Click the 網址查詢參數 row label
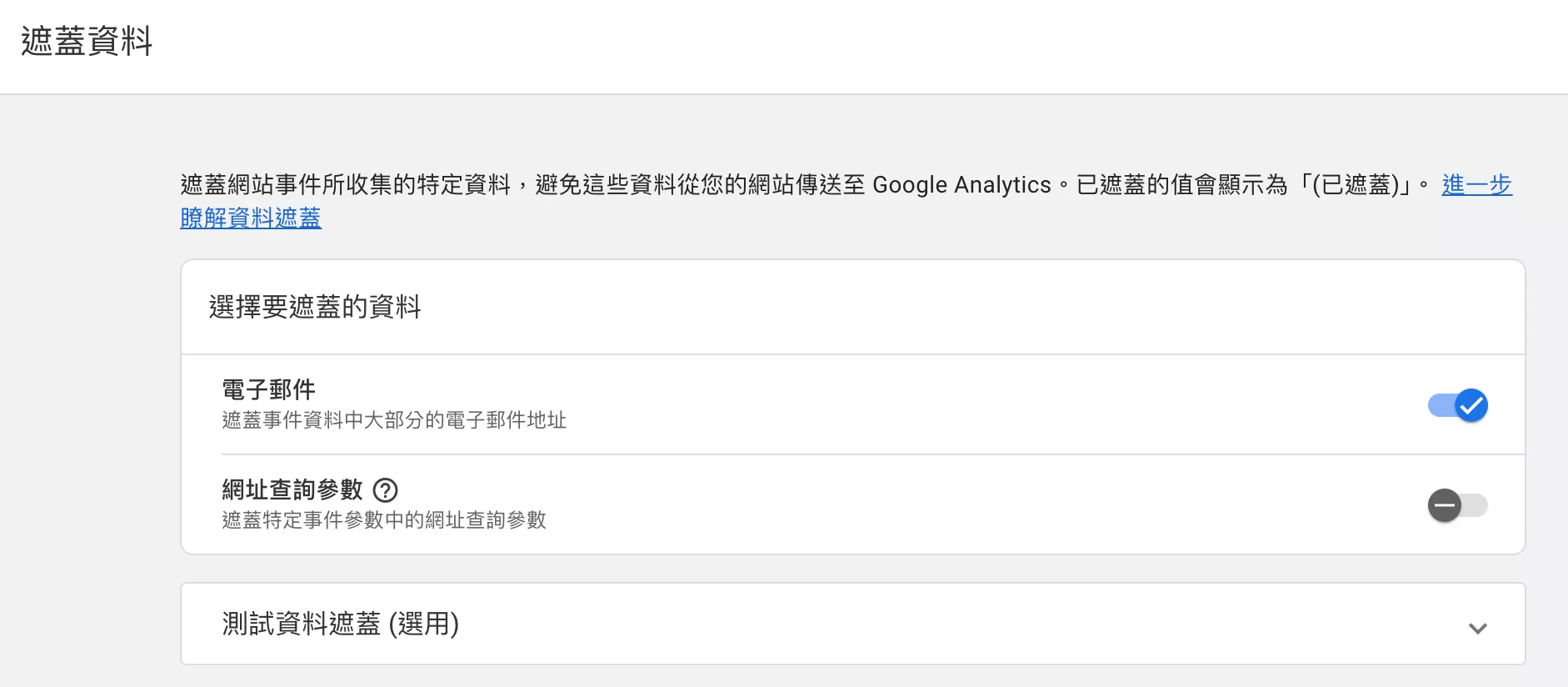Screen dimensions: 1568x687 pos(292,489)
